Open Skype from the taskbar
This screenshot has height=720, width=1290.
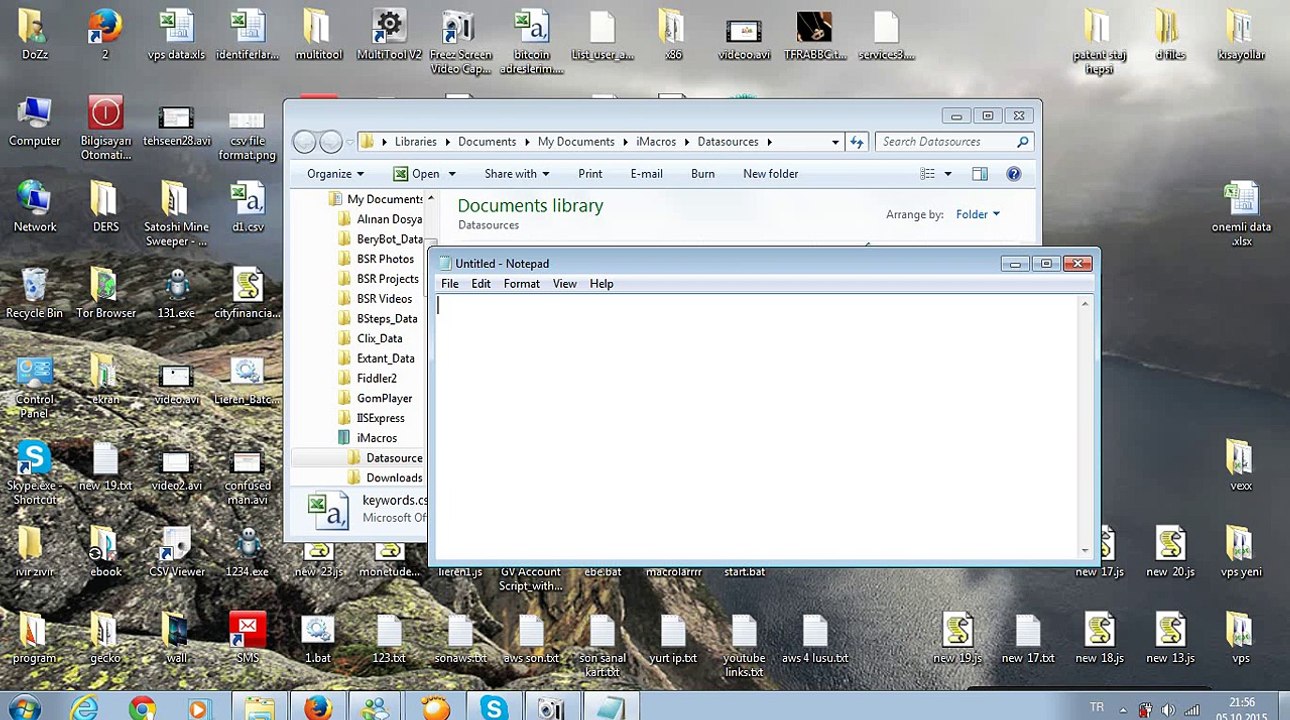[x=493, y=708]
